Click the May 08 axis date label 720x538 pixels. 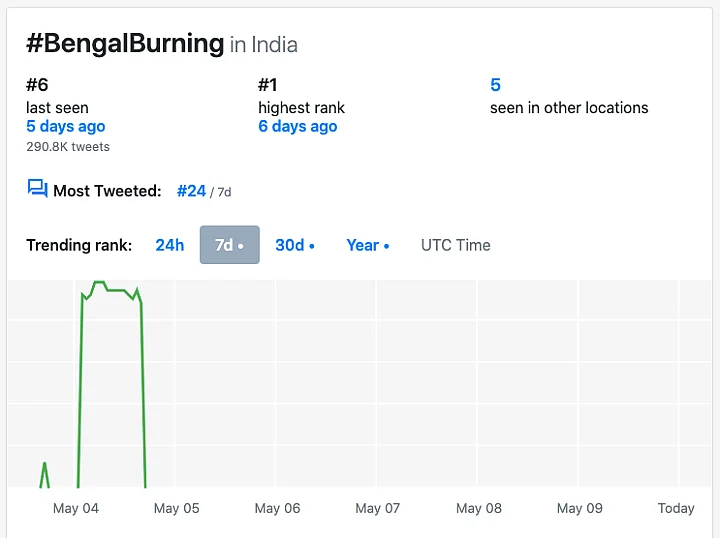(478, 508)
